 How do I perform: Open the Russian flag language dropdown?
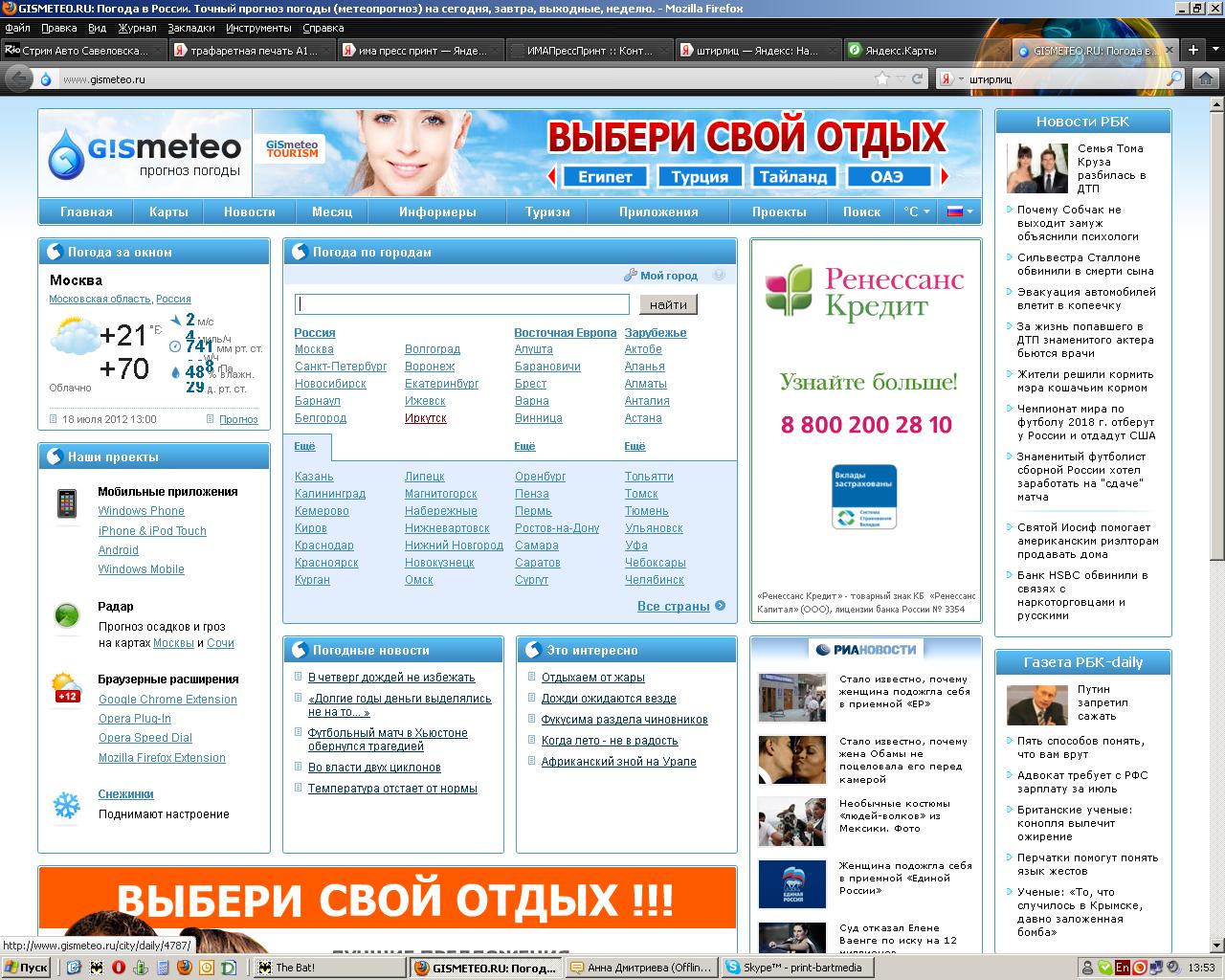959,212
